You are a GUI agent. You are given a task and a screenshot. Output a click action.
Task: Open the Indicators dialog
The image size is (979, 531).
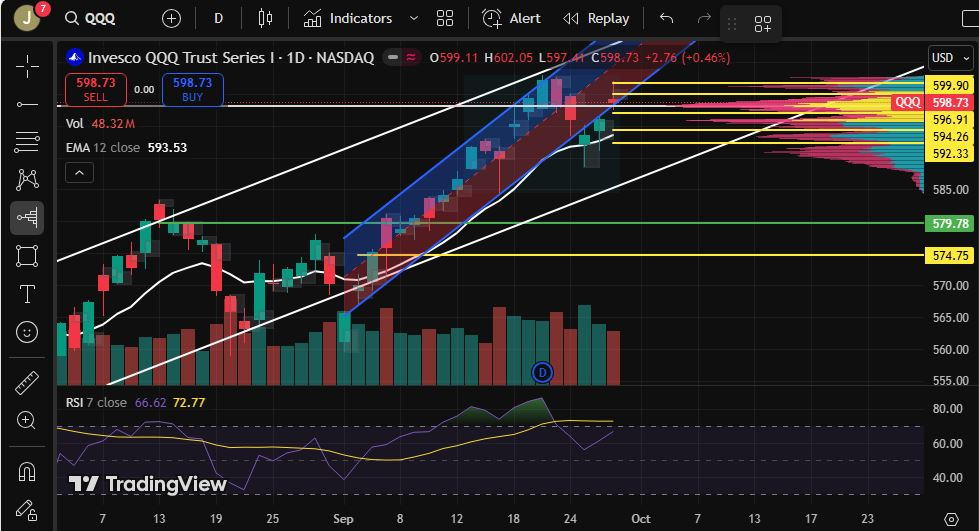(x=348, y=19)
